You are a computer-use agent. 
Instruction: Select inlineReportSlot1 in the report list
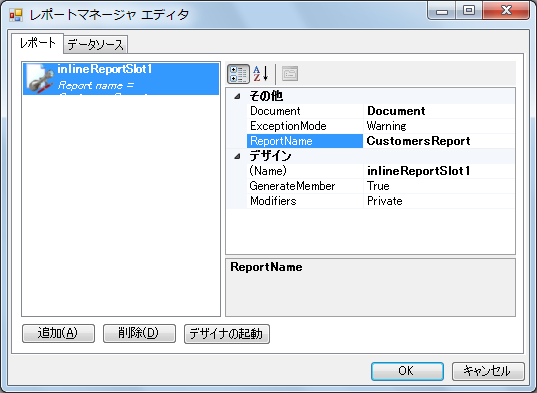coord(121,79)
